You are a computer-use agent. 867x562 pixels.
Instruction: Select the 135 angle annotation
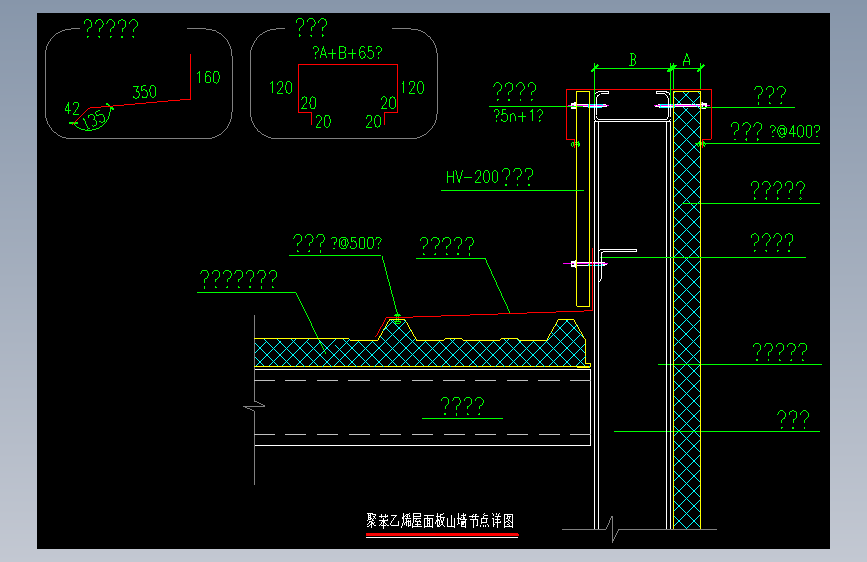(x=95, y=119)
